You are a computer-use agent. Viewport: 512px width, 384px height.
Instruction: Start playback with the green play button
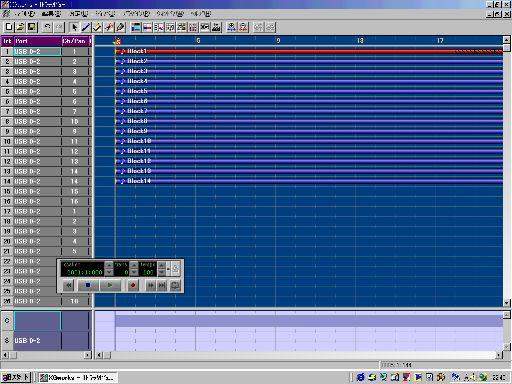click(x=110, y=285)
